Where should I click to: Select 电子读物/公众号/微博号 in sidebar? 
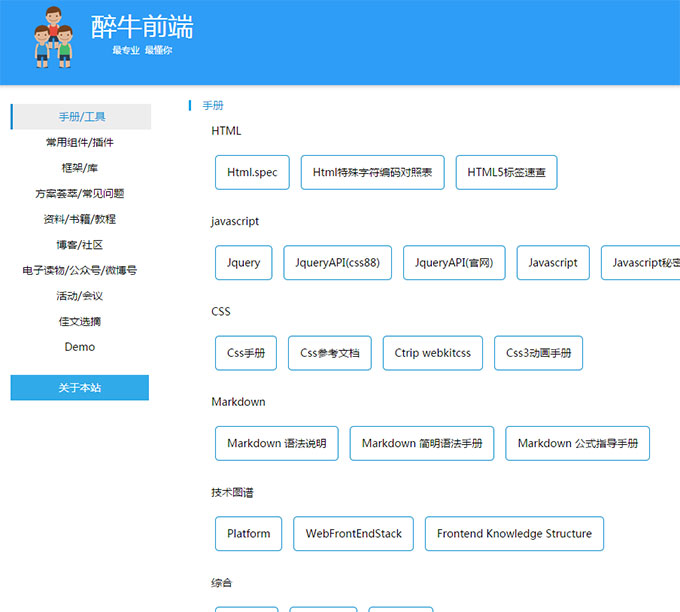(x=80, y=270)
